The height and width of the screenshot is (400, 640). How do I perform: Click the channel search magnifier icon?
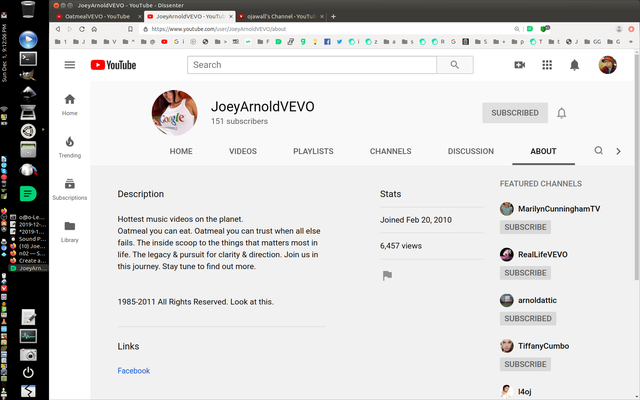(598, 151)
